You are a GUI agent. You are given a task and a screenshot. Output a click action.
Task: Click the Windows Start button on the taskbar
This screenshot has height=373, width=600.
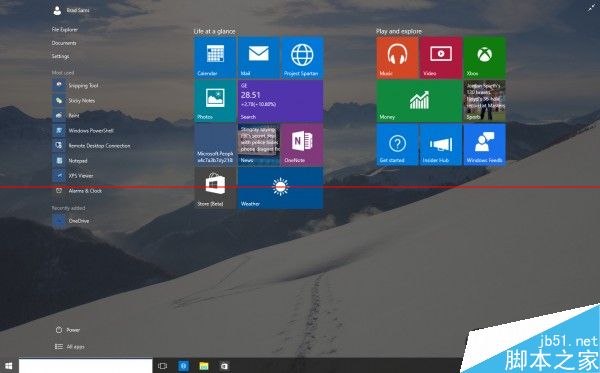pos(8,366)
